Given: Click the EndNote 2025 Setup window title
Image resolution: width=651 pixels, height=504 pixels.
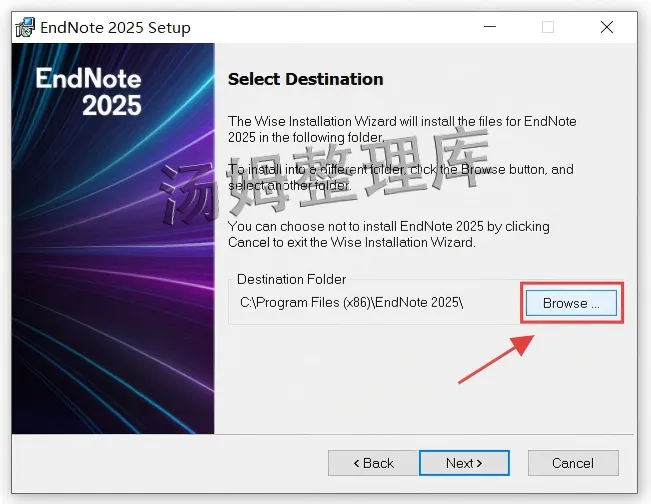Looking at the screenshot, I should tap(115, 27).
